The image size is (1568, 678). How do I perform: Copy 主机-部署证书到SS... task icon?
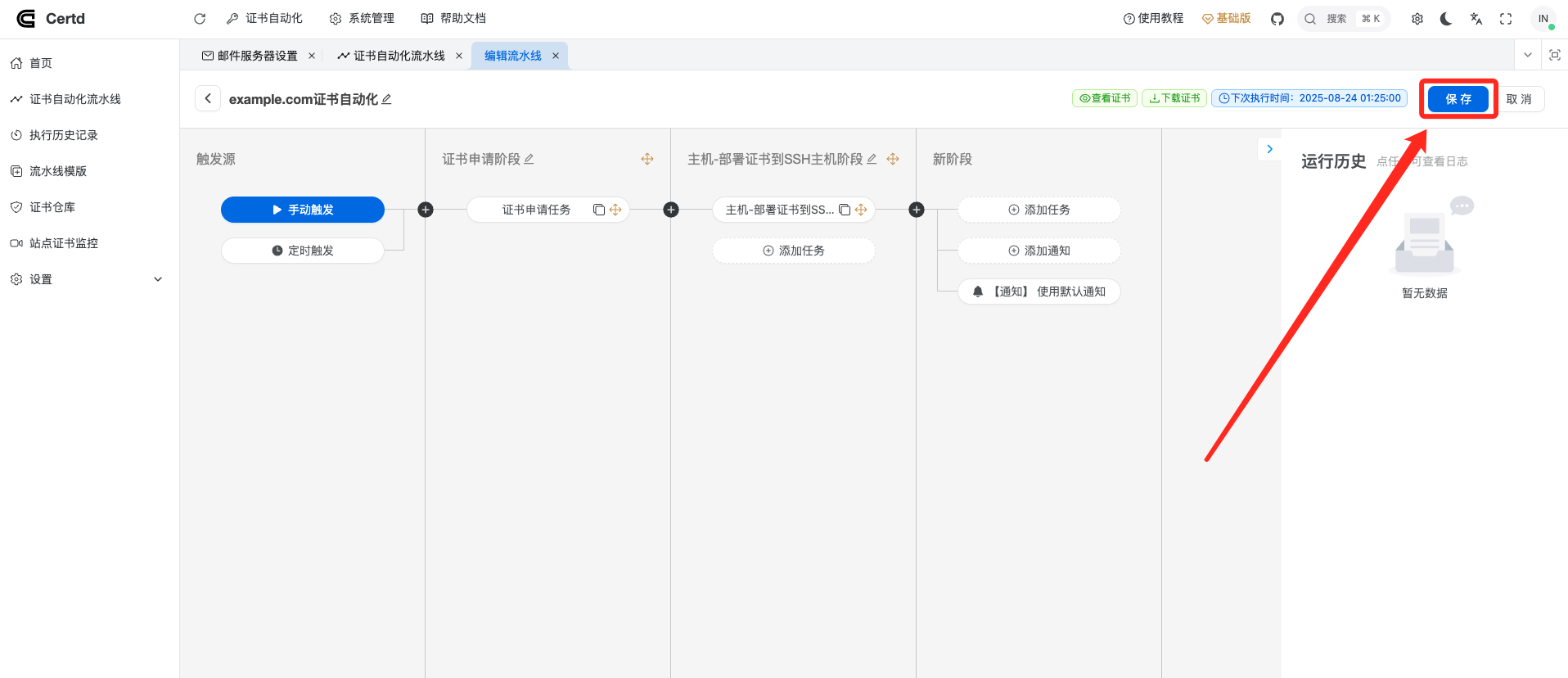845,210
